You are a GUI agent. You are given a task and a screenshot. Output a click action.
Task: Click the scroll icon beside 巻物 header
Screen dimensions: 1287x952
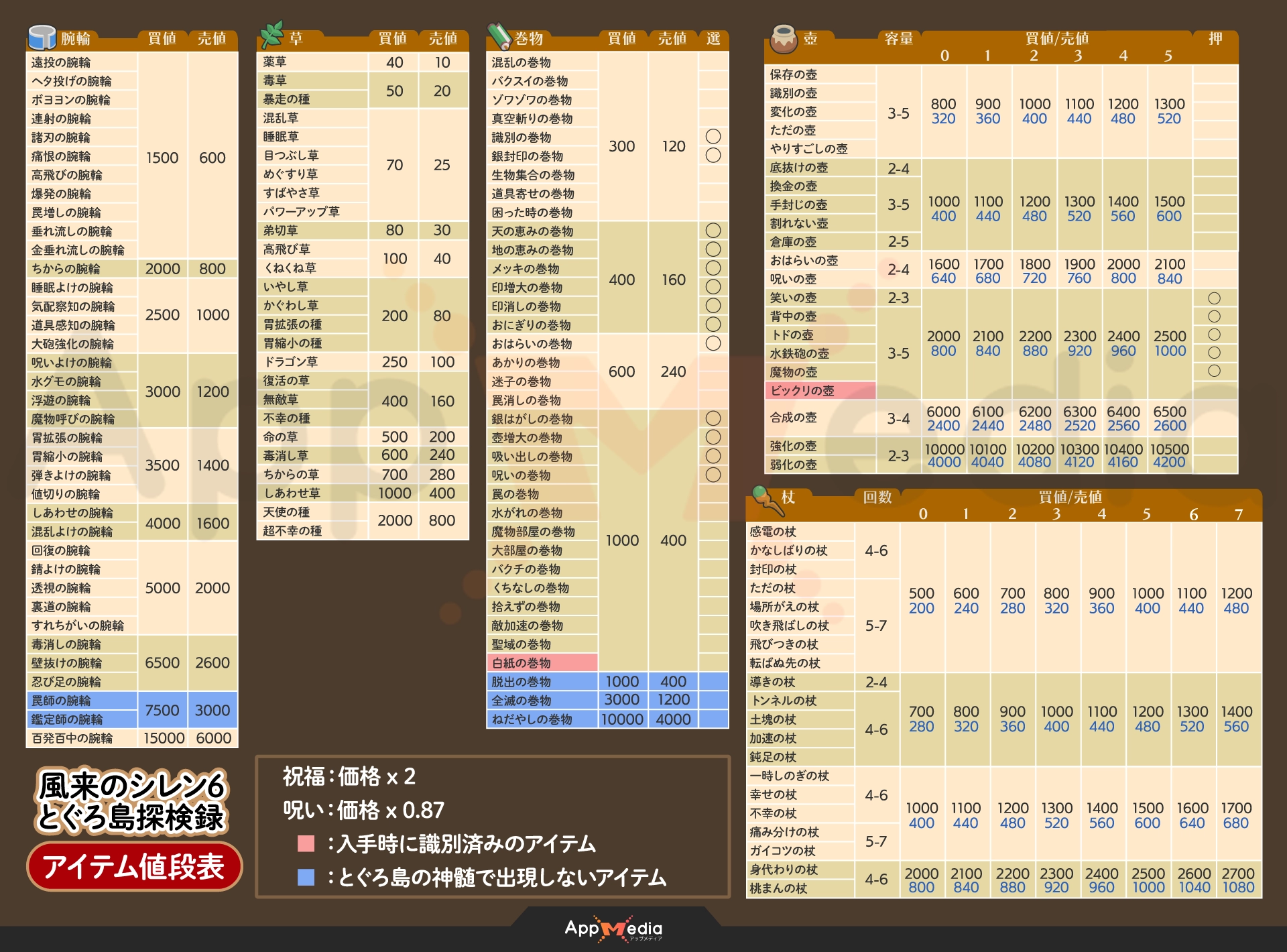(x=499, y=36)
